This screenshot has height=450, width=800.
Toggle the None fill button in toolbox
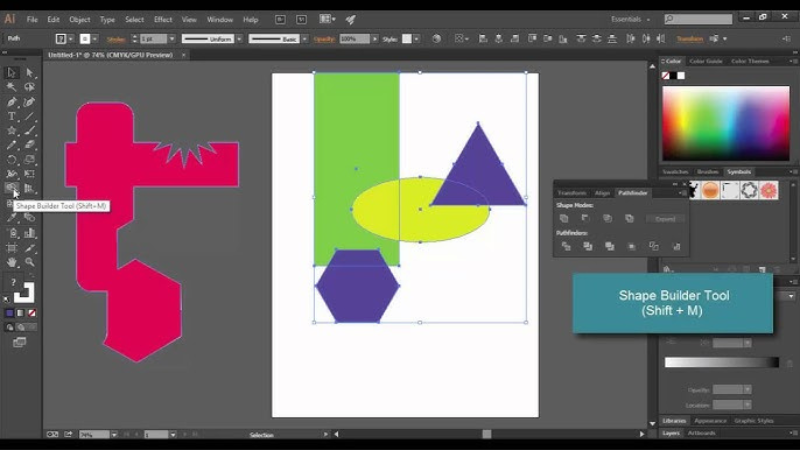(32, 313)
